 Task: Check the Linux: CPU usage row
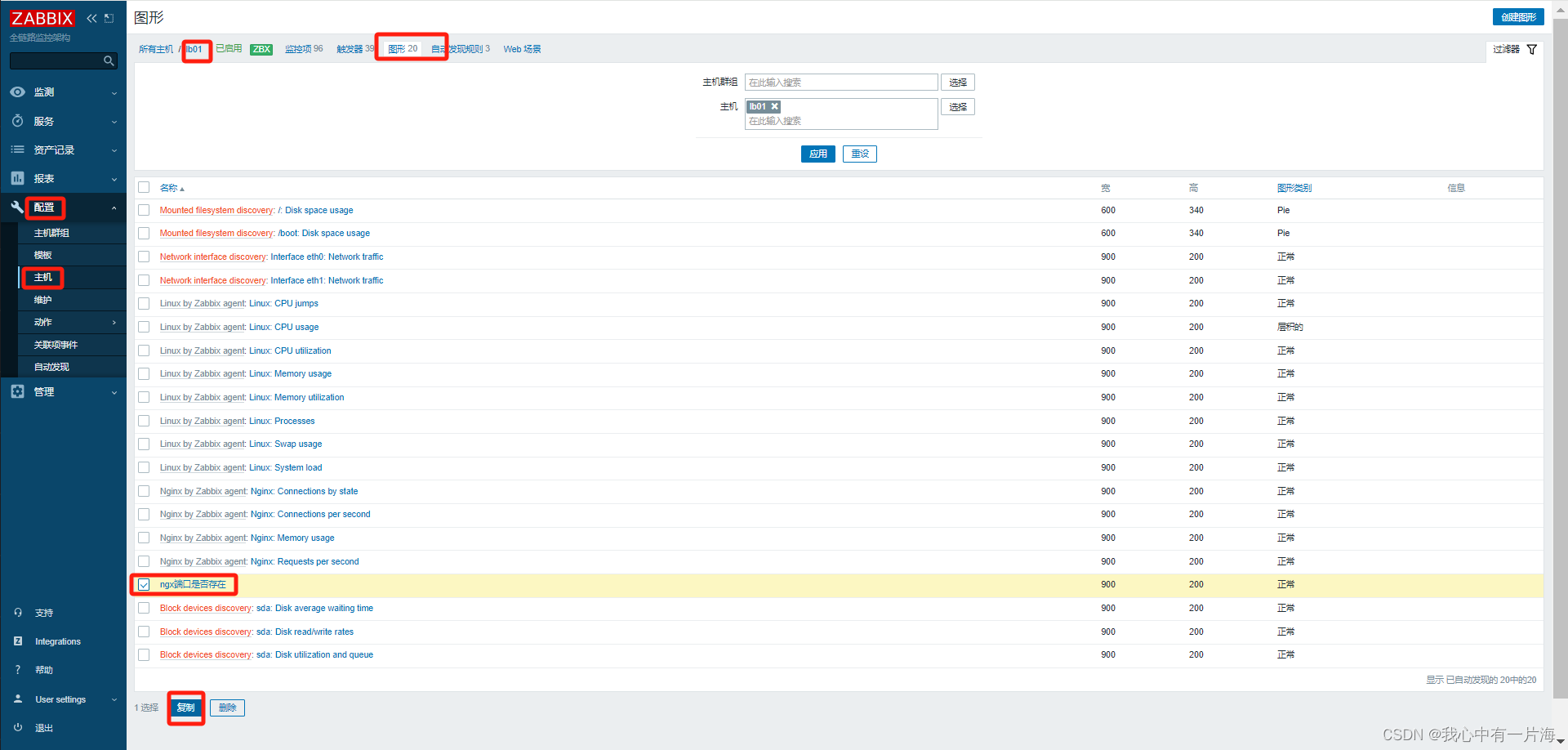pyautogui.click(x=144, y=327)
